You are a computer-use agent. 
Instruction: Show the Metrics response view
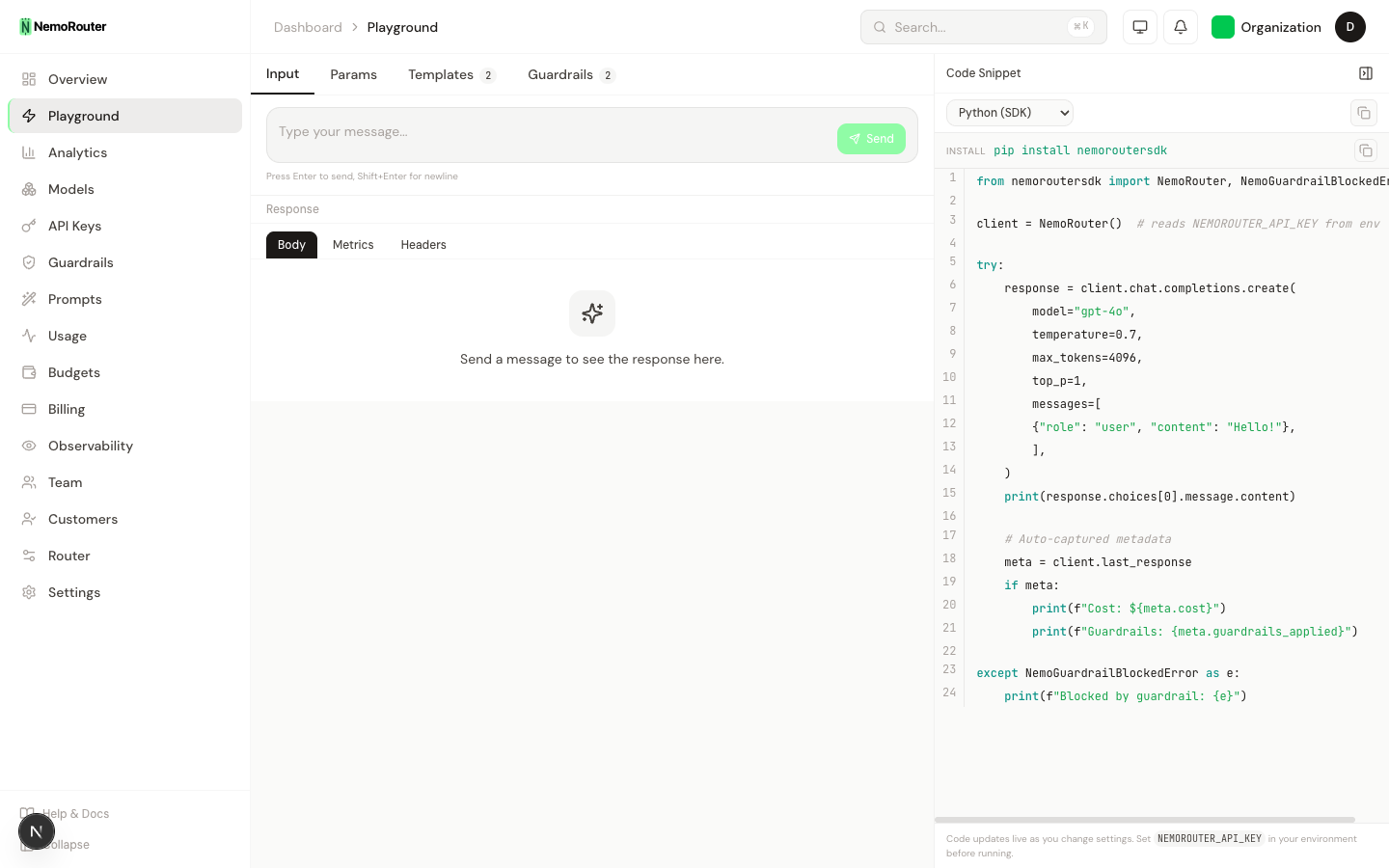pos(352,245)
